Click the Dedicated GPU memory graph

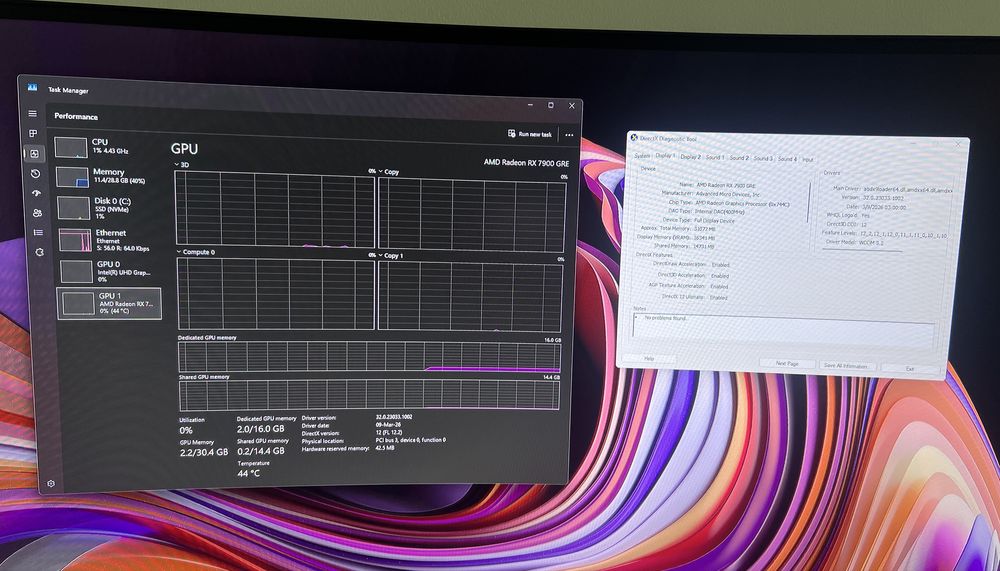369,357
